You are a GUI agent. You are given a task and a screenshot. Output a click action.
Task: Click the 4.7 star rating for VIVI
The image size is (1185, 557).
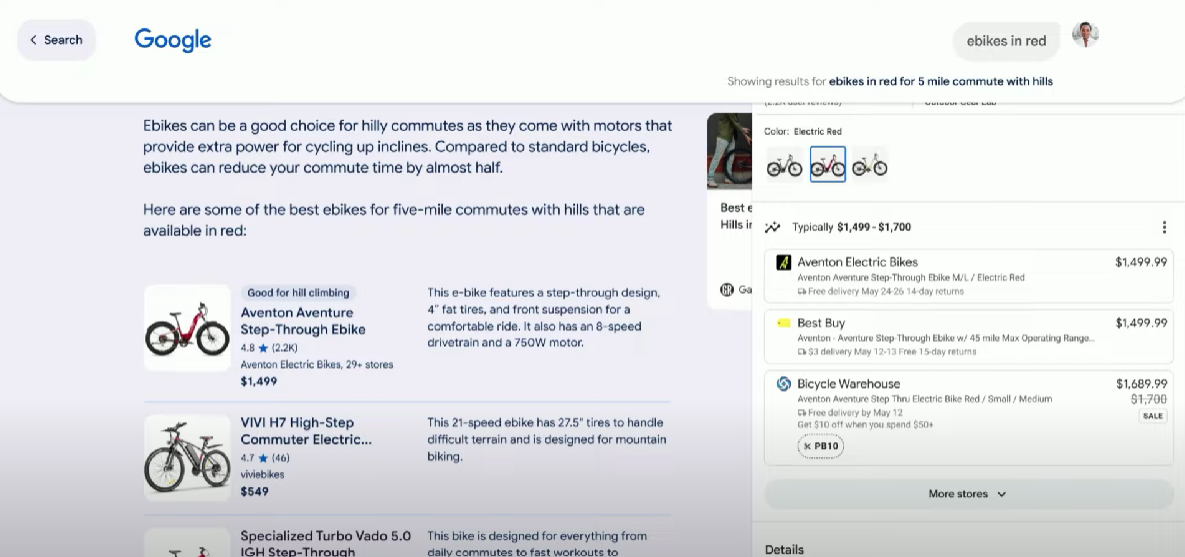point(265,457)
